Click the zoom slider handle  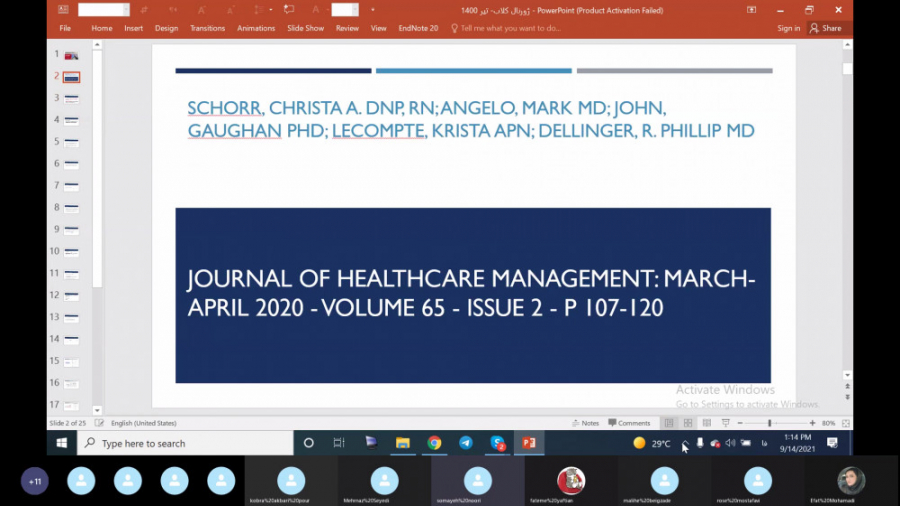[x=769, y=423]
